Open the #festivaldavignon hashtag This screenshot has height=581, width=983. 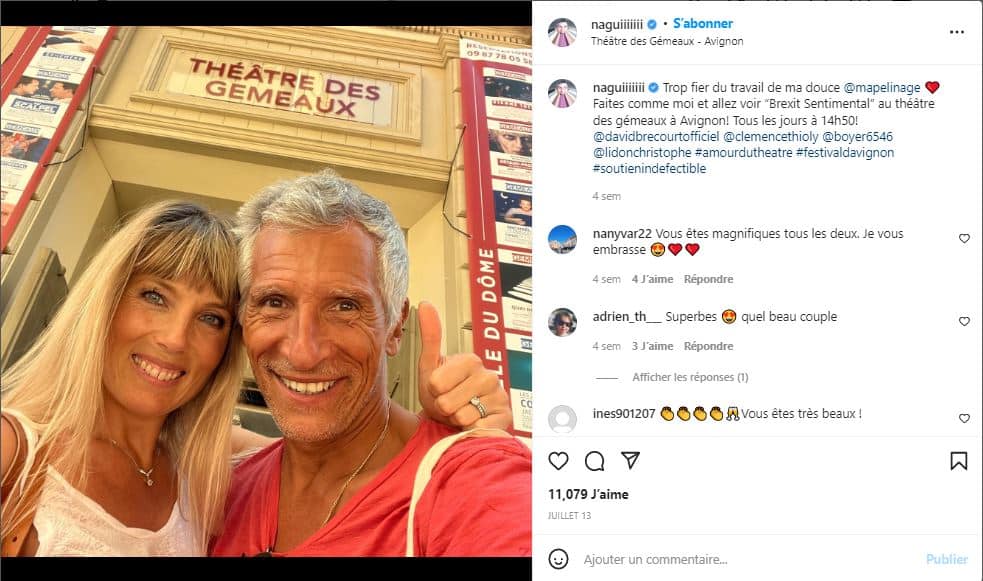pos(845,152)
